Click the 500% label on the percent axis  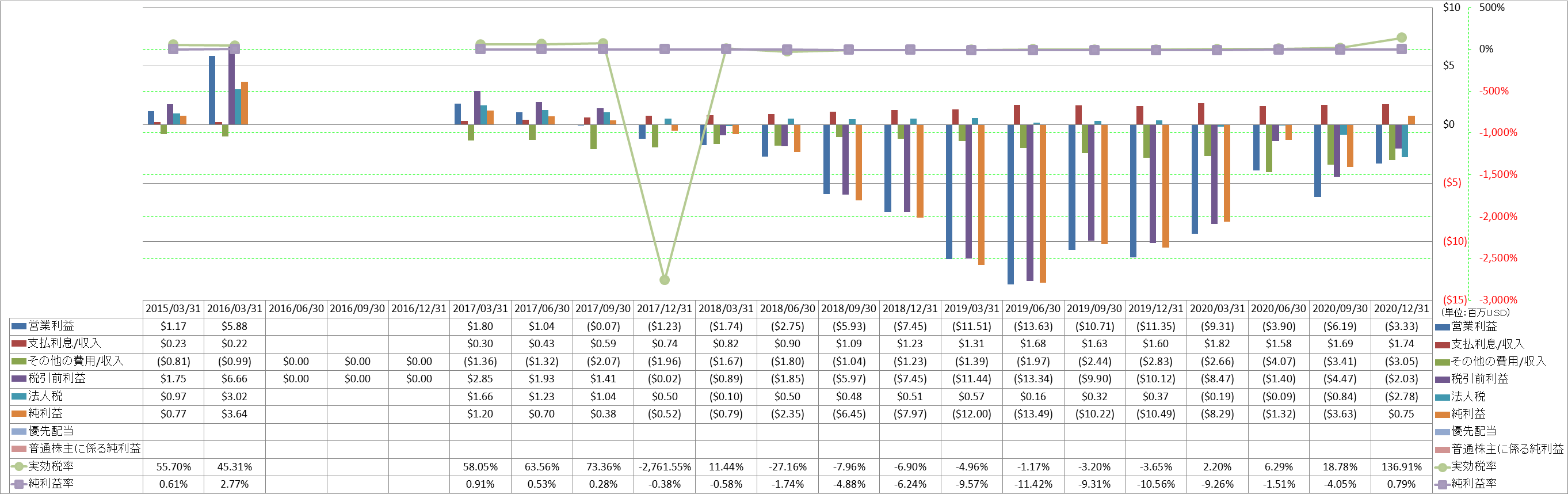click(1491, 7)
